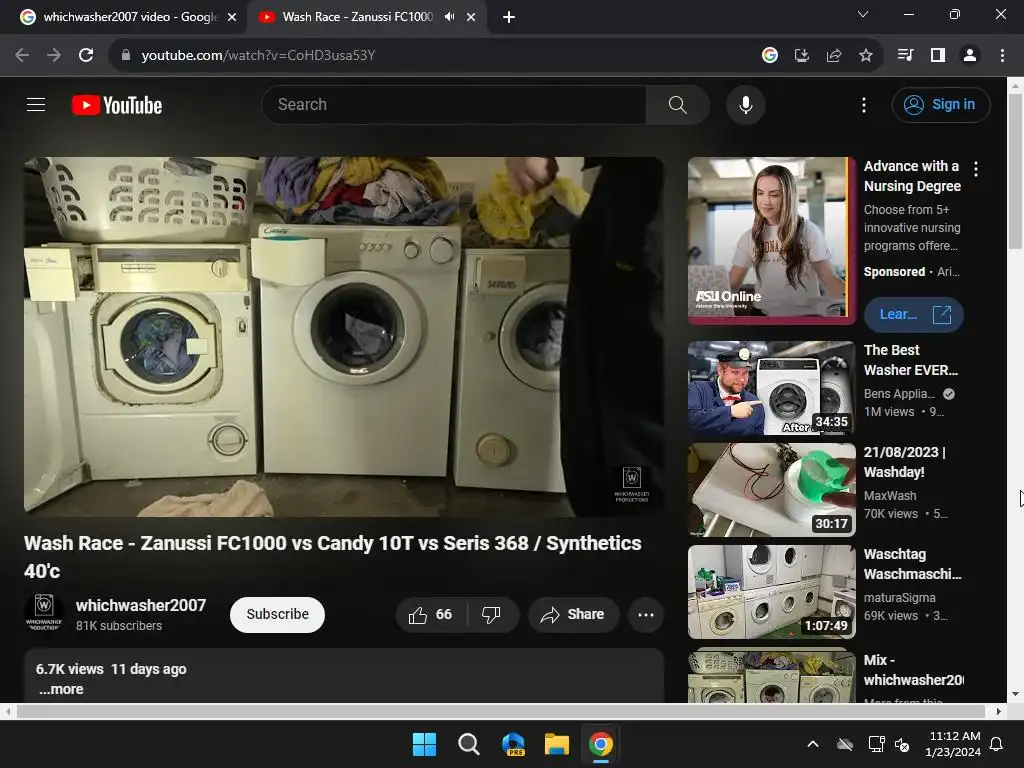This screenshot has width=1024, height=768.
Task: Start voice search with the microphone
Action: click(x=745, y=104)
